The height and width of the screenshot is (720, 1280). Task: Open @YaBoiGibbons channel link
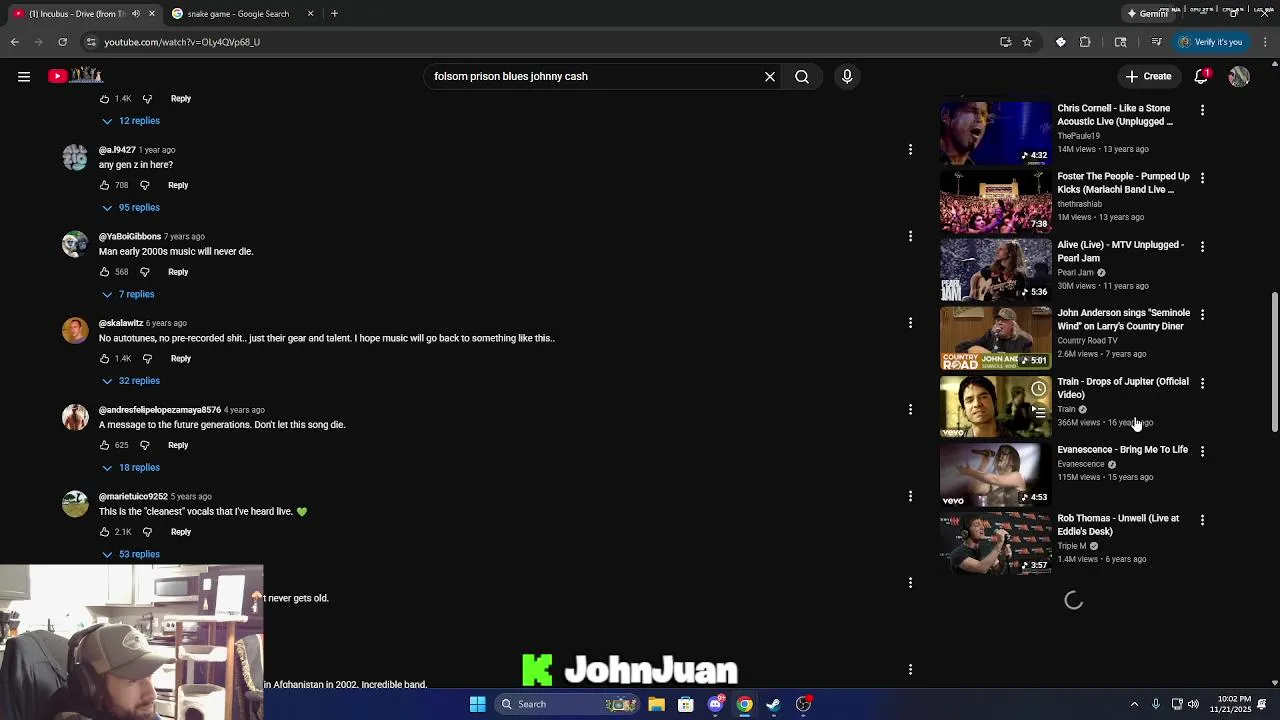(130, 237)
